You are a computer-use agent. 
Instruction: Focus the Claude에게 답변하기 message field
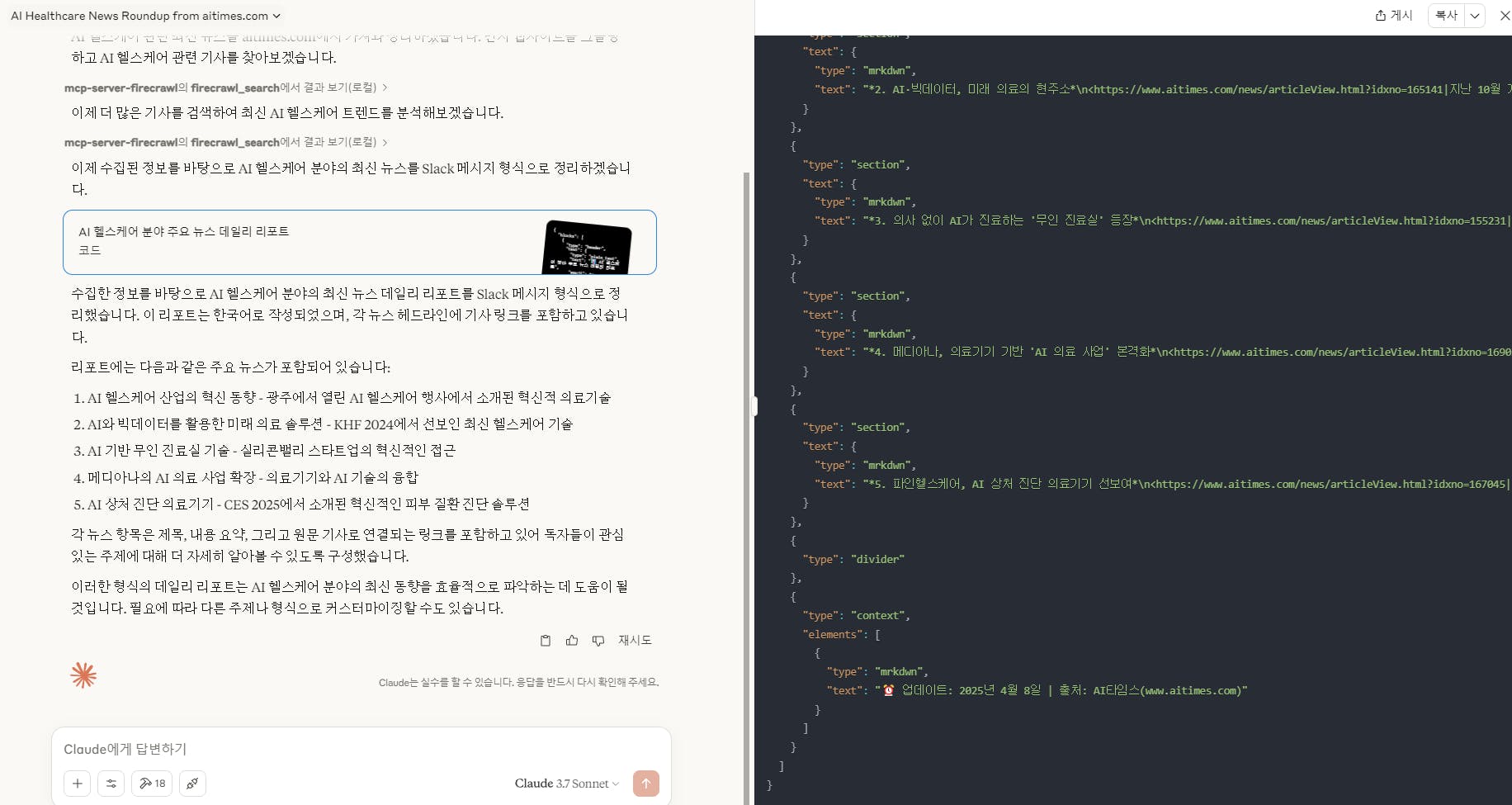tap(361, 749)
